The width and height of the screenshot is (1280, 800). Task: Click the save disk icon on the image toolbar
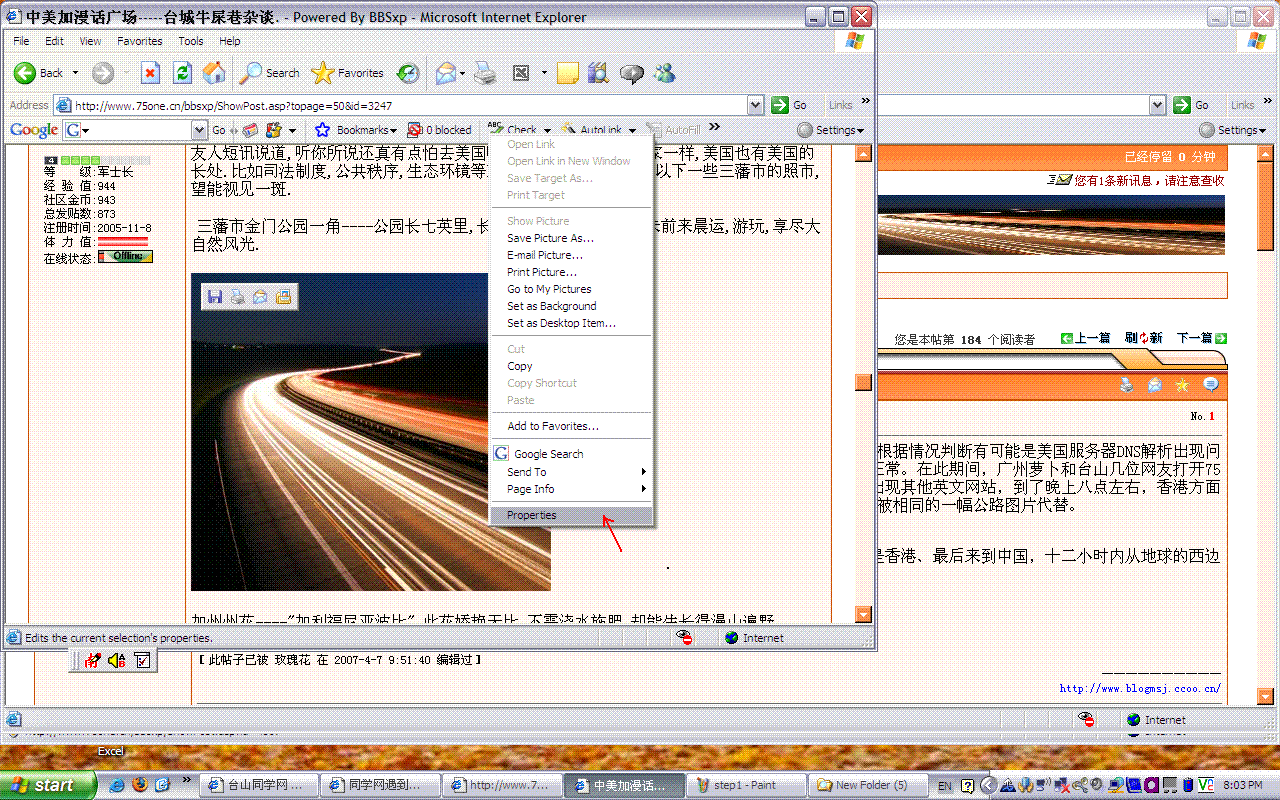214,296
